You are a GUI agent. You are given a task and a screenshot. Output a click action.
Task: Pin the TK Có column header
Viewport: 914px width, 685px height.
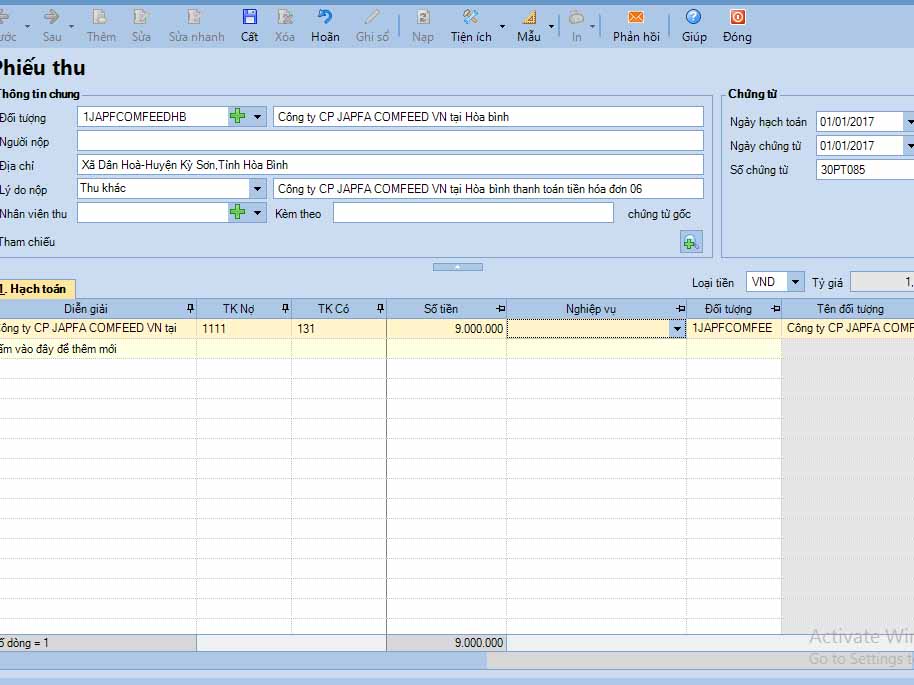pos(379,309)
